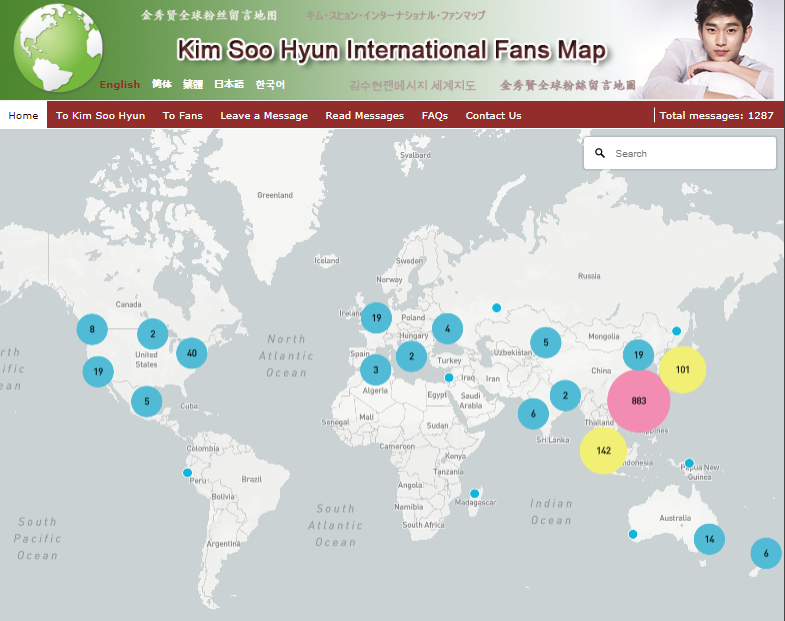
Task: Open To Kim Soo Hyun menu item
Action: point(101,115)
